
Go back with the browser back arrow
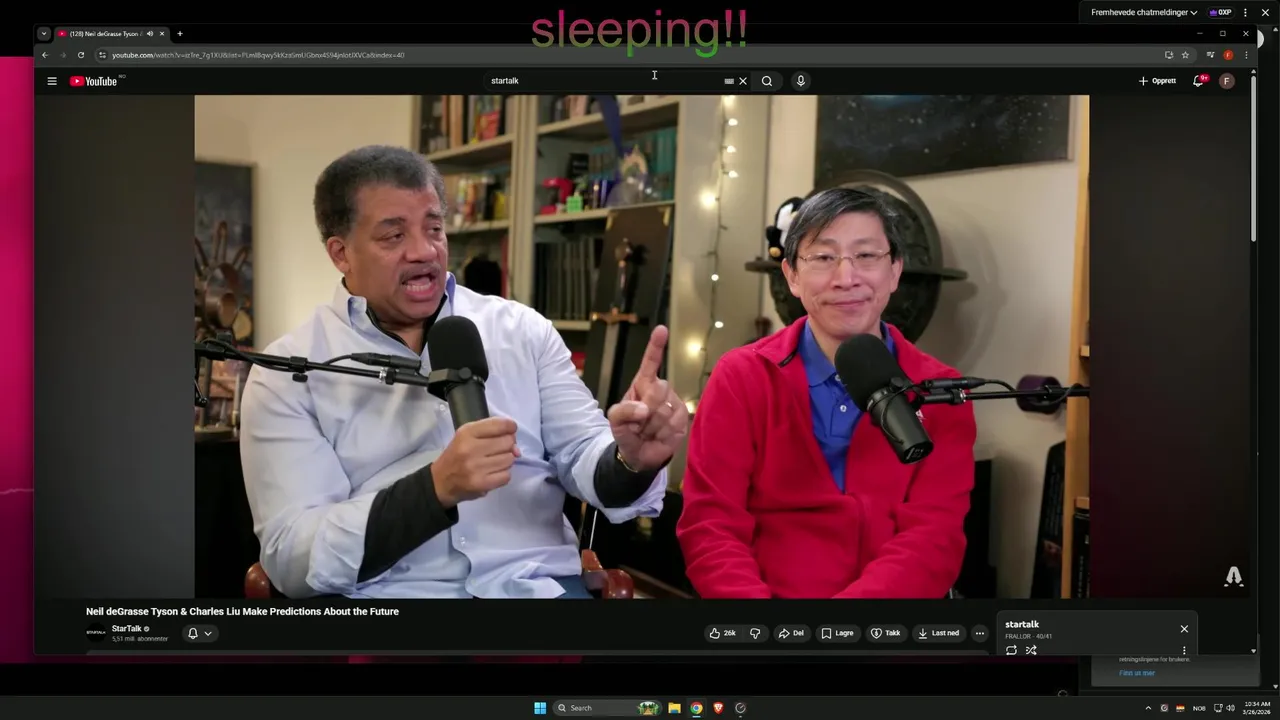(44, 55)
